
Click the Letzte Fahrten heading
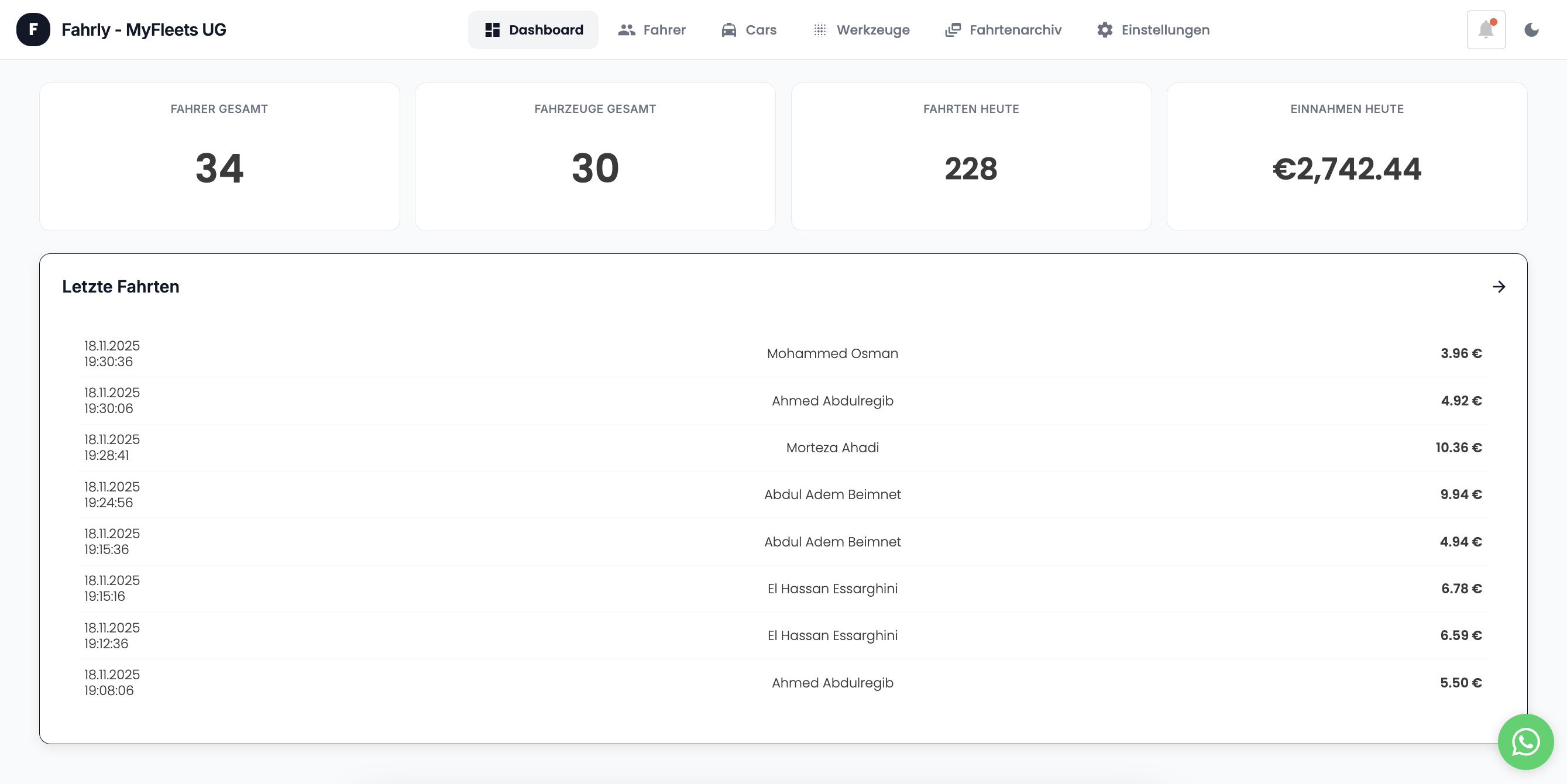(120, 287)
